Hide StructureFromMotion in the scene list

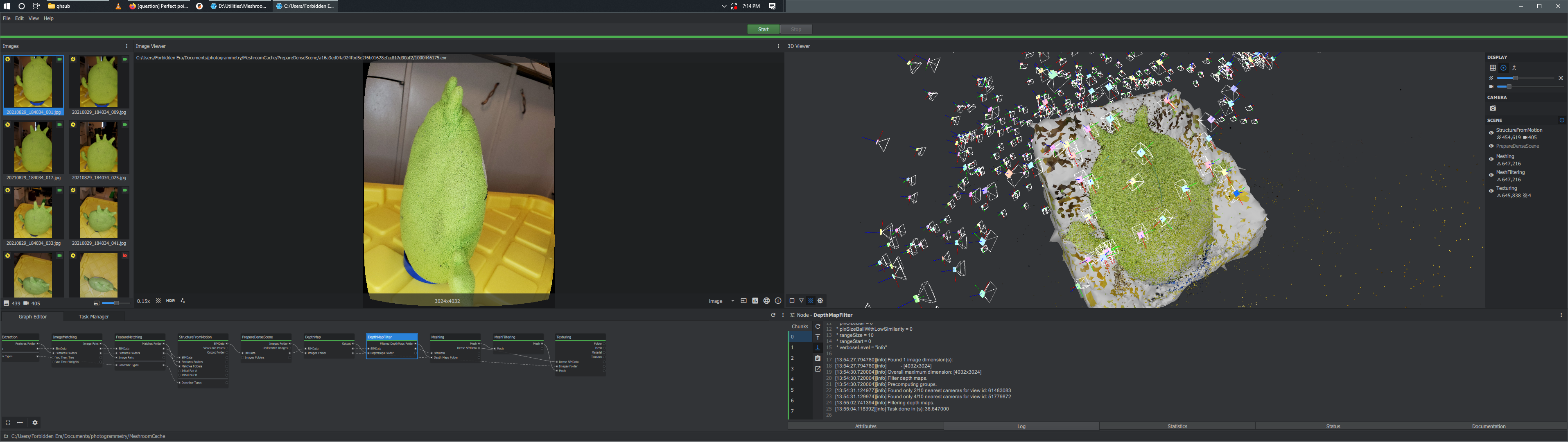click(1491, 133)
